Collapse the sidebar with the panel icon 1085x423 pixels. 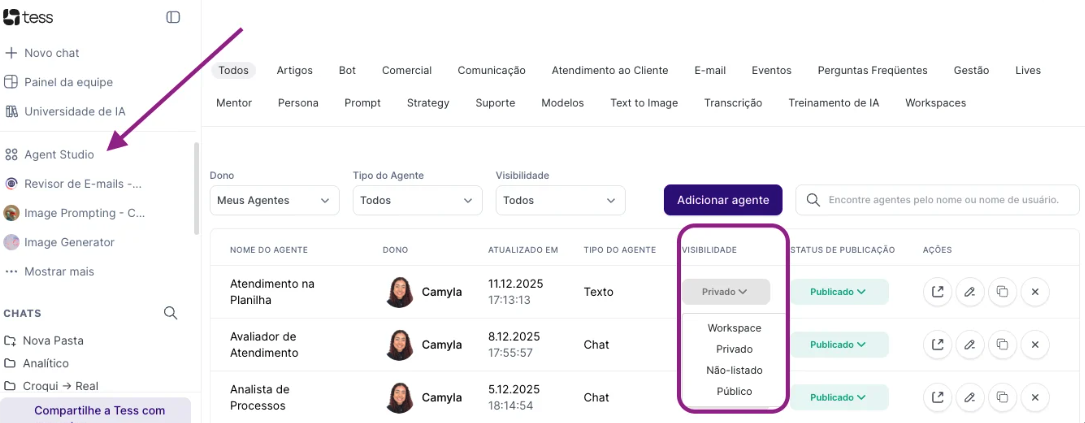pos(173,17)
